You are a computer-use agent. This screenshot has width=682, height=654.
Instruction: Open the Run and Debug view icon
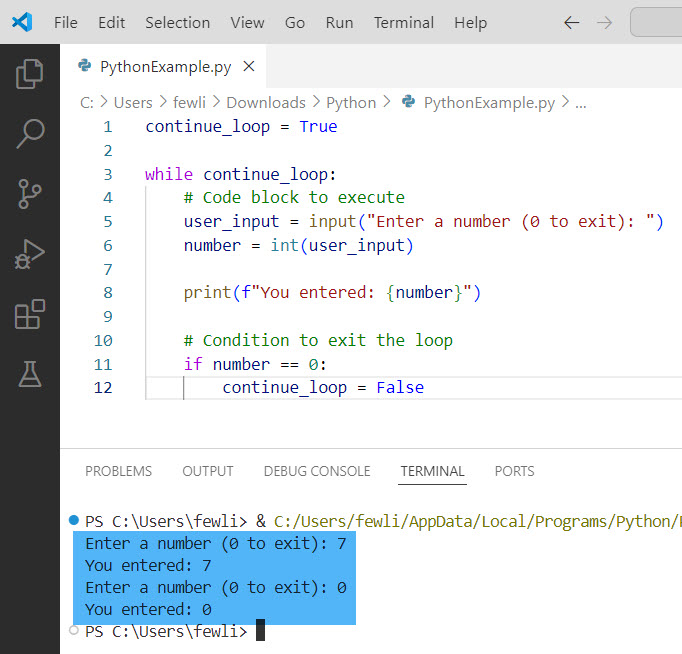[x=30, y=254]
